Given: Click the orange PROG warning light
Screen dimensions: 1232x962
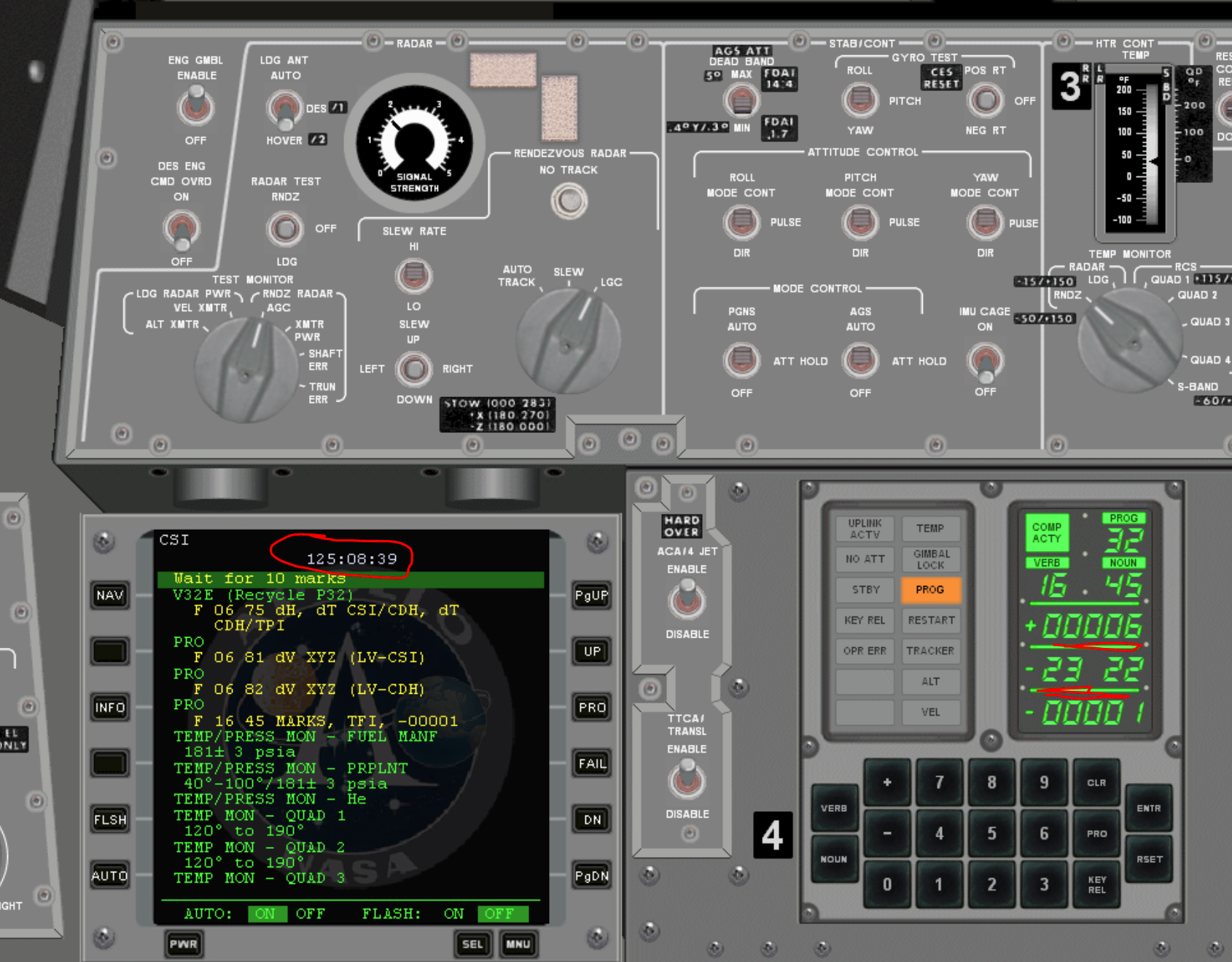Looking at the screenshot, I should (x=930, y=590).
